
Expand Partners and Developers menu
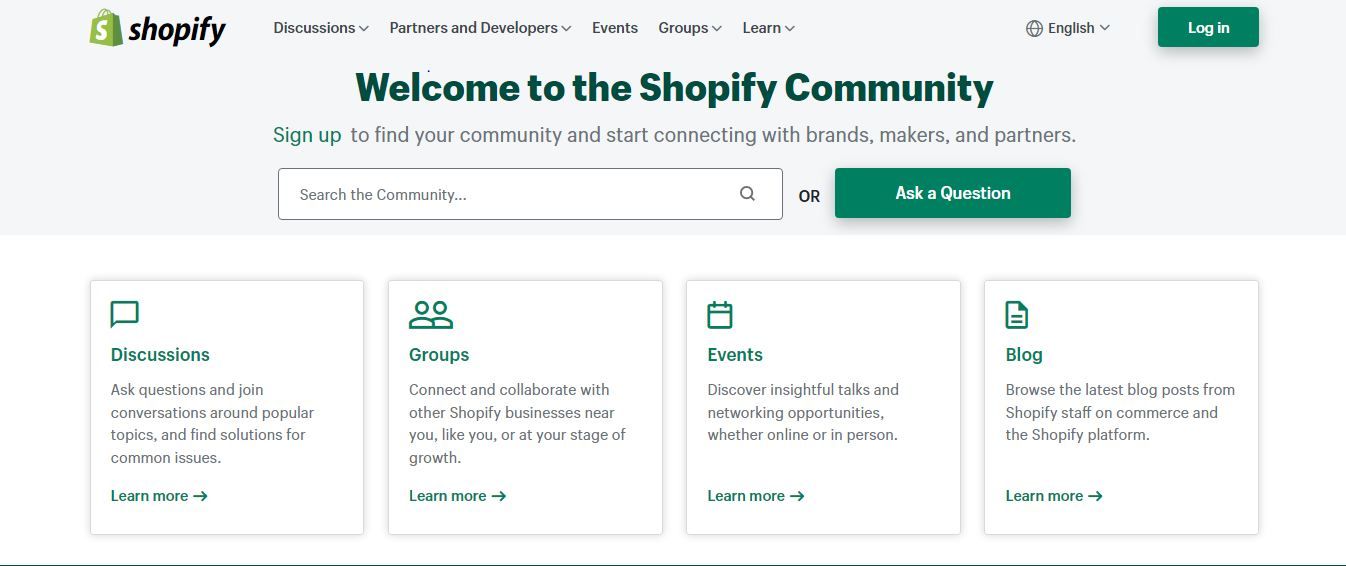pyautogui.click(x=480, y=28)
